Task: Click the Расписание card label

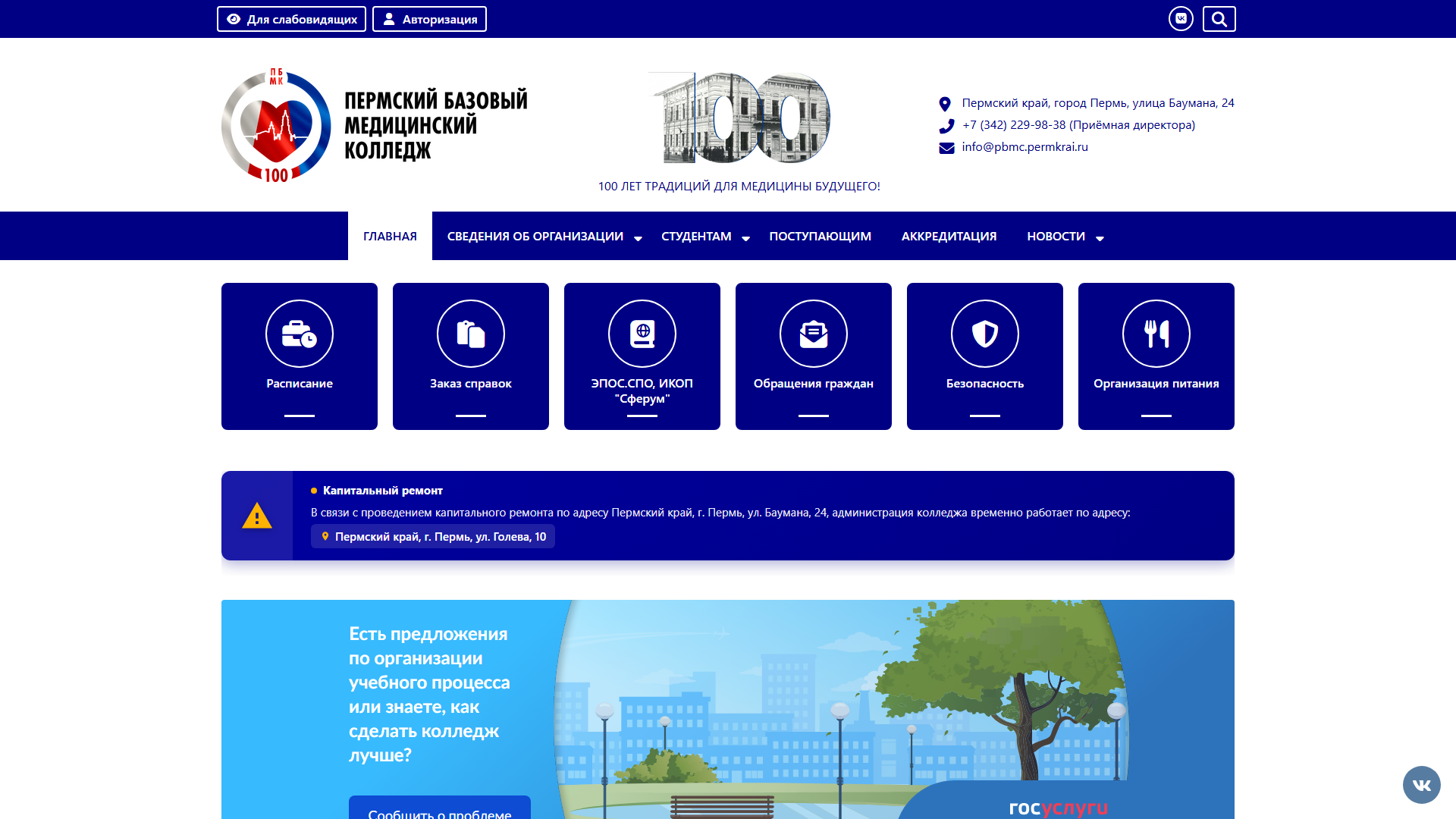Action: (300, 384)
